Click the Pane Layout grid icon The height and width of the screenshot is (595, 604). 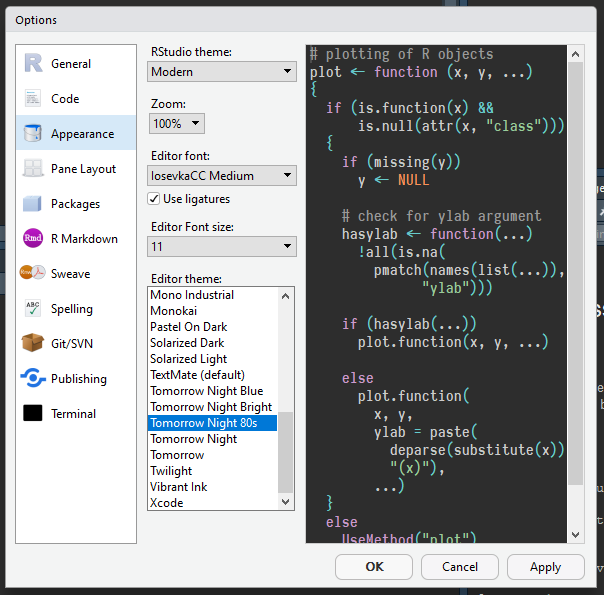[x=33, y=168]
